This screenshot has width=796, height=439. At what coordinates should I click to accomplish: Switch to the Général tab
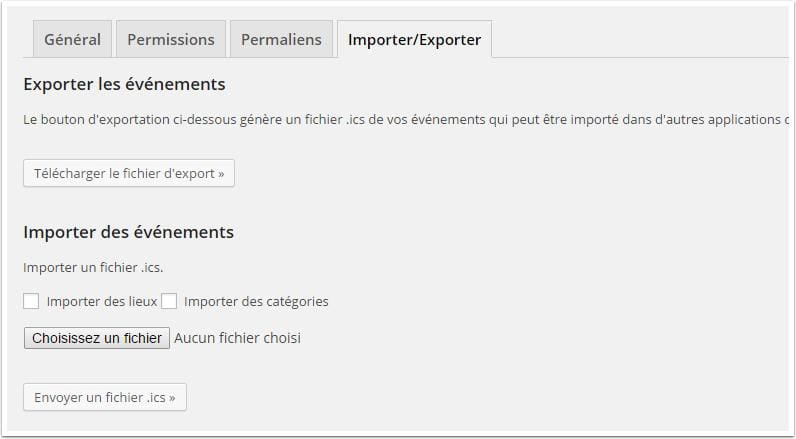point(72,40)
